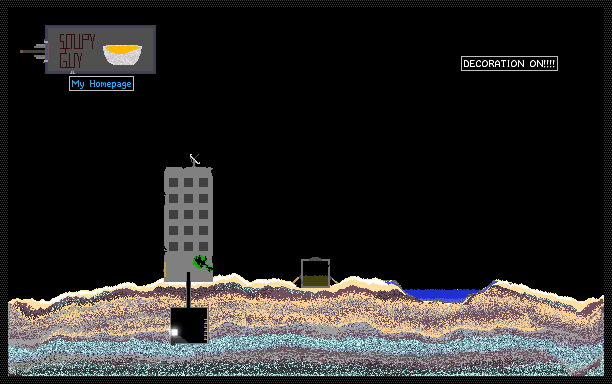Click the thruster rod left of the logo
The image size is (612, 384).
point(33,52)
